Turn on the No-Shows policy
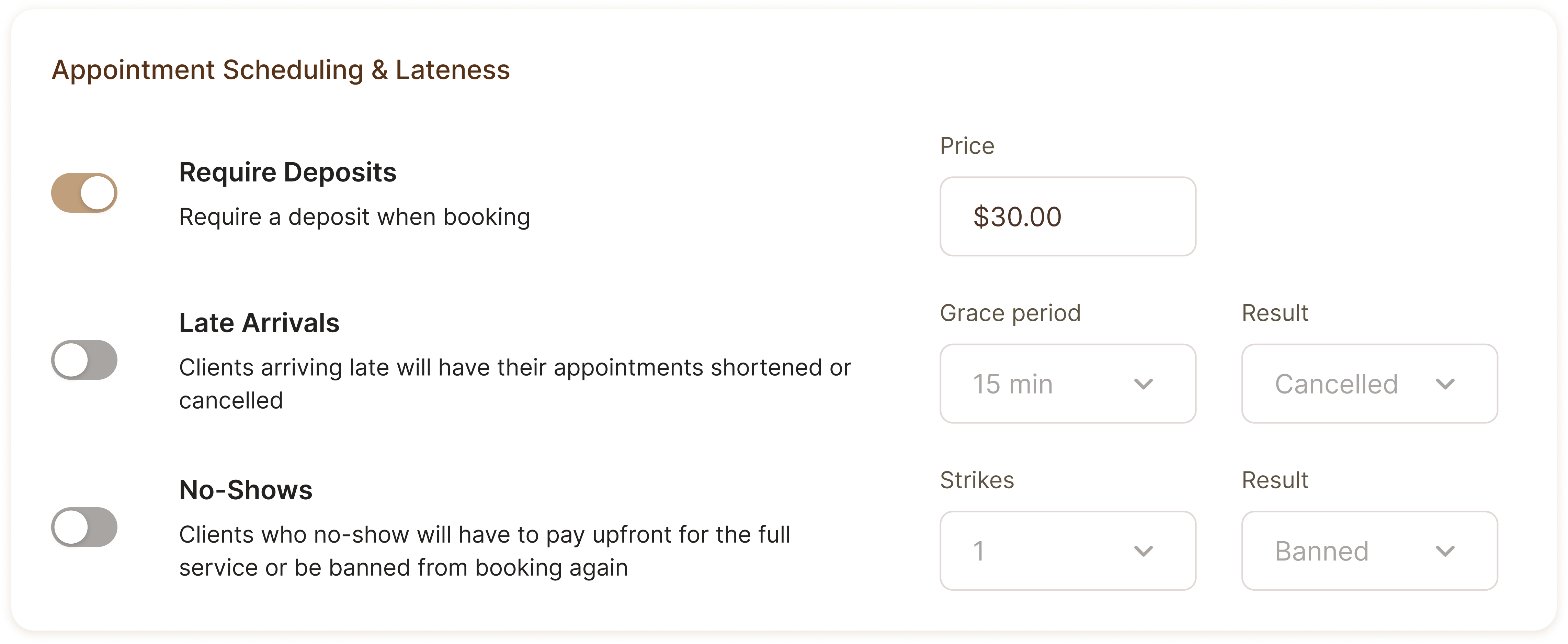Screen dimensions: 1568x644 click(x=84, y=528)
